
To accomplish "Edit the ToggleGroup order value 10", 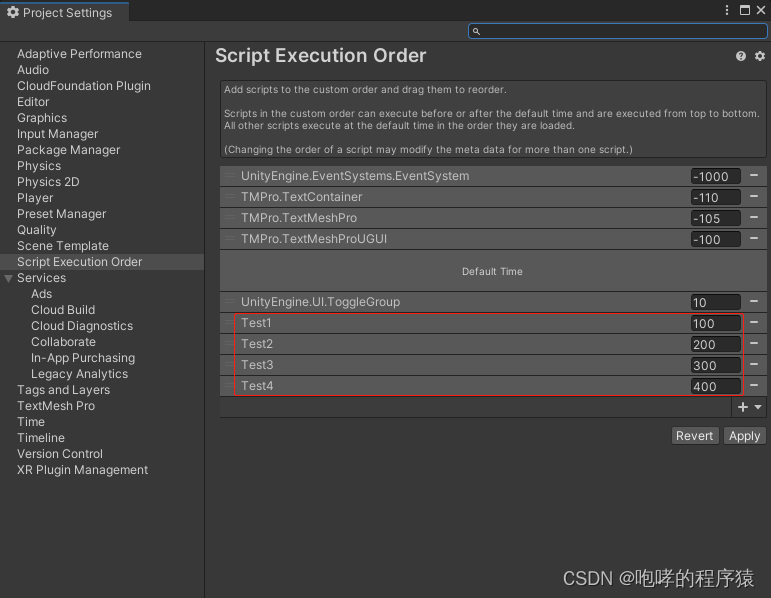I will coord(715,302).
